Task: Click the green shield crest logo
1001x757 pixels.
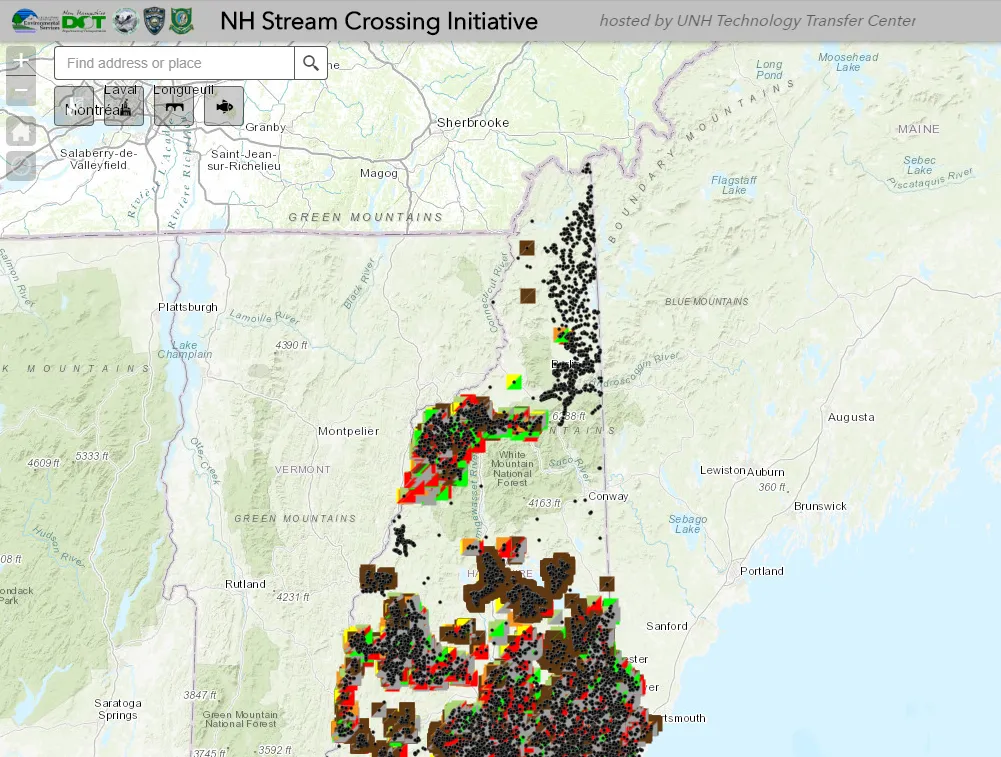Action: [181, 21]
